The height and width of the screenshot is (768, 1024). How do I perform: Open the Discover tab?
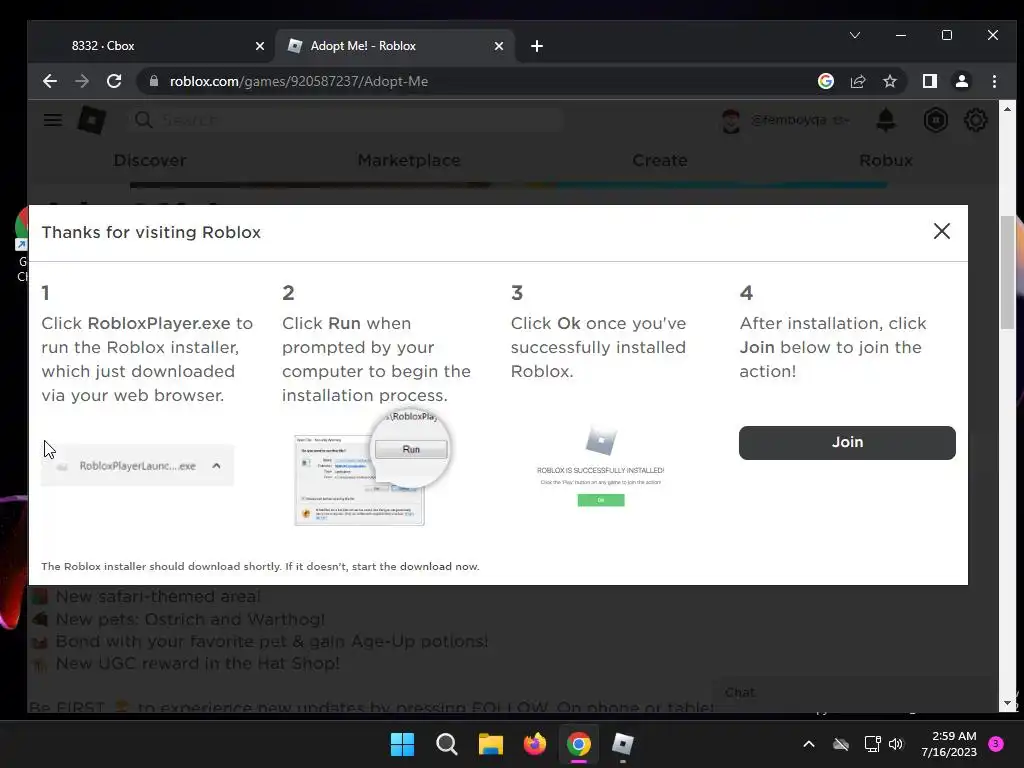(150, 161)
